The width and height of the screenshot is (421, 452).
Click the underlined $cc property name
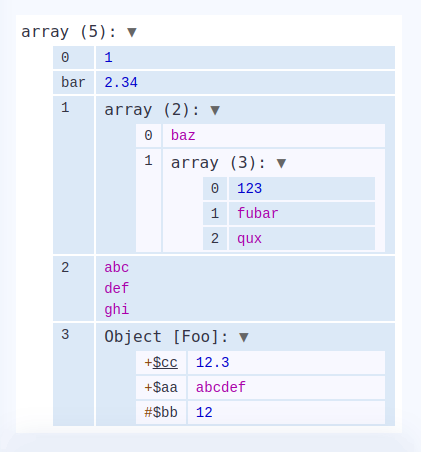click(165, 362)
